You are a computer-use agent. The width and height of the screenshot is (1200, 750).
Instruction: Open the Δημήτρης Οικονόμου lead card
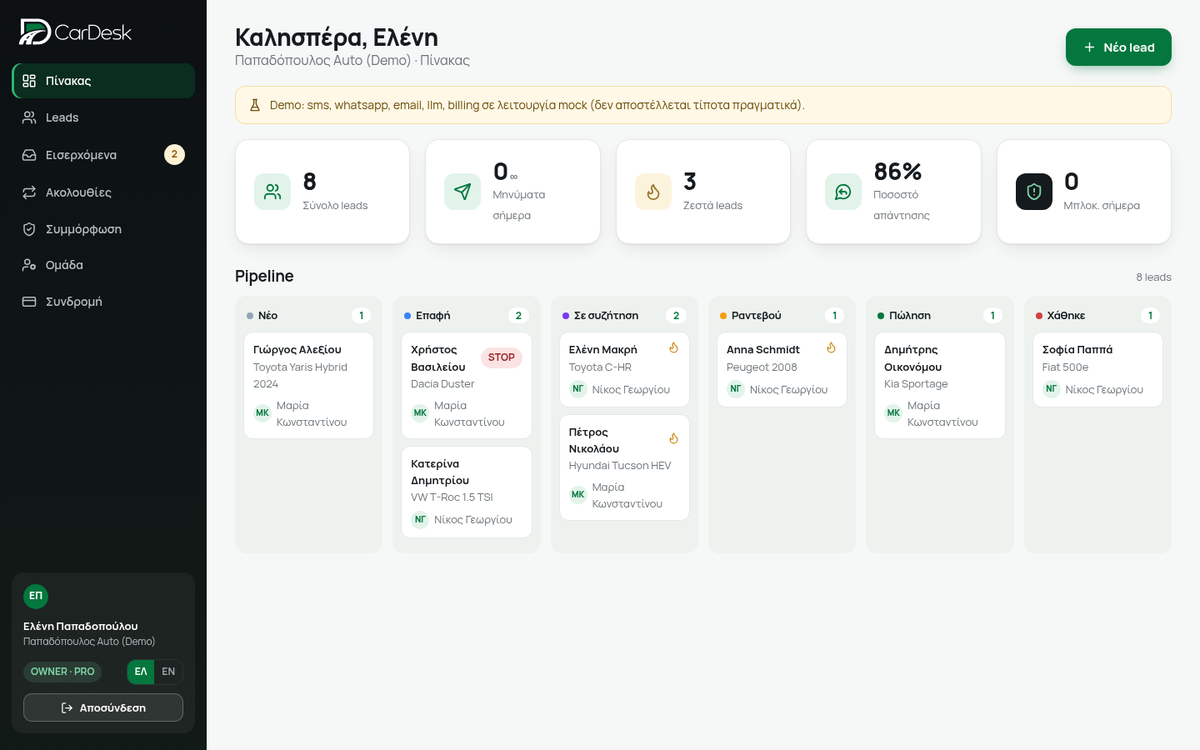tap(940, 385)
